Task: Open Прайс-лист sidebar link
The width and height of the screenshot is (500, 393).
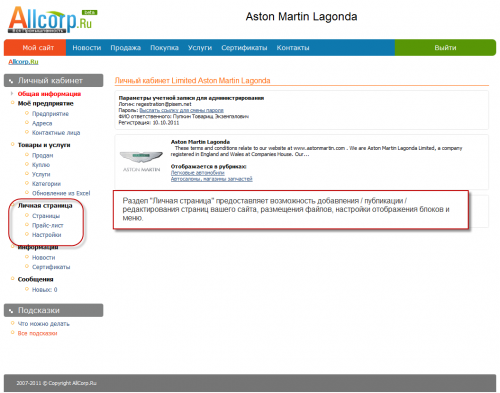Action: (x=48, y=225)
